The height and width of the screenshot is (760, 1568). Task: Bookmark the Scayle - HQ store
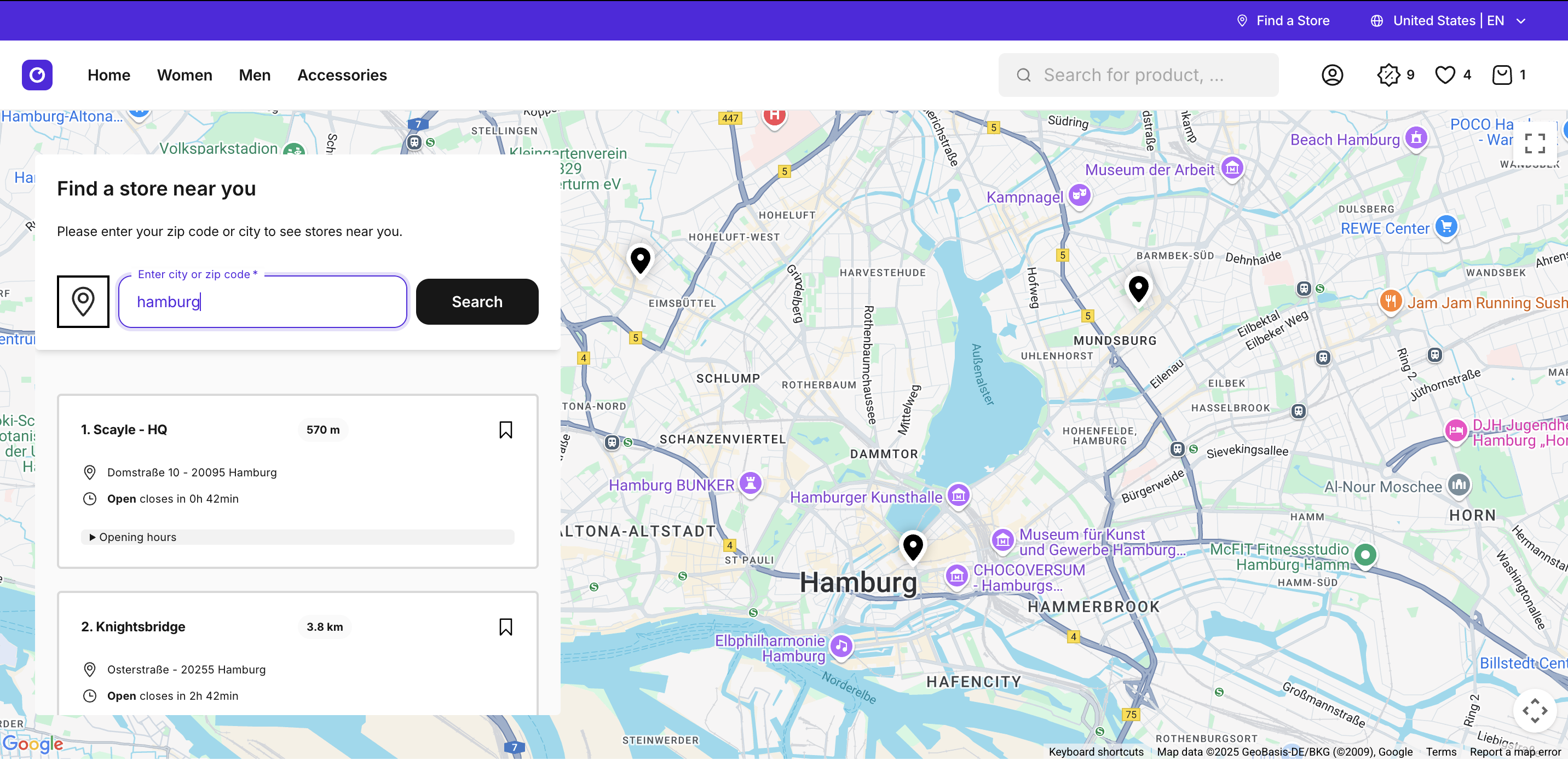point(505,430)
